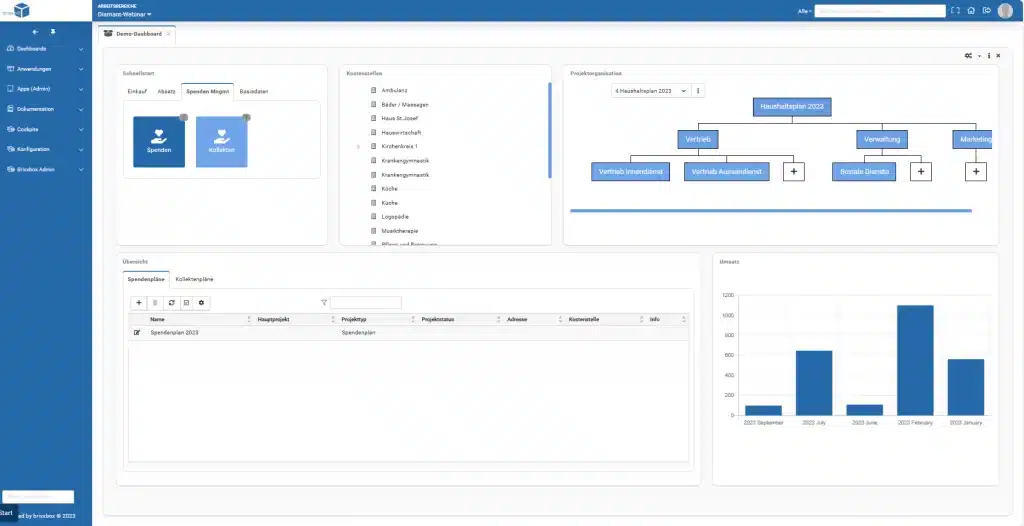The image size is (1024, 526).
Task: Open the three-dot menu beside Haushaltsplan dropdown
Action: (x=697, y=91)
